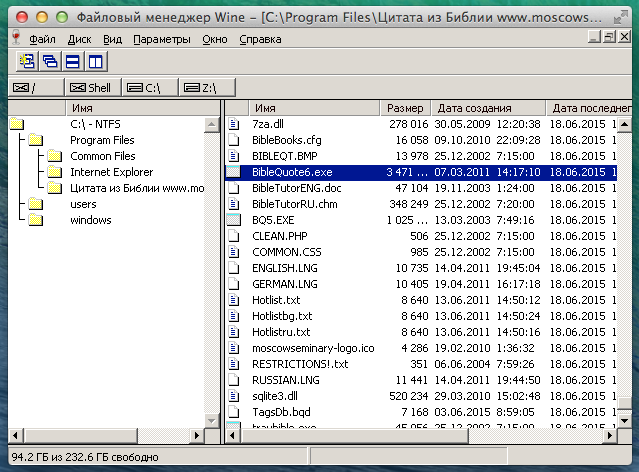This screenshot has height=472, width=639.
Task: Click the cascade windows toolbar icon
Action: point(49,62)
